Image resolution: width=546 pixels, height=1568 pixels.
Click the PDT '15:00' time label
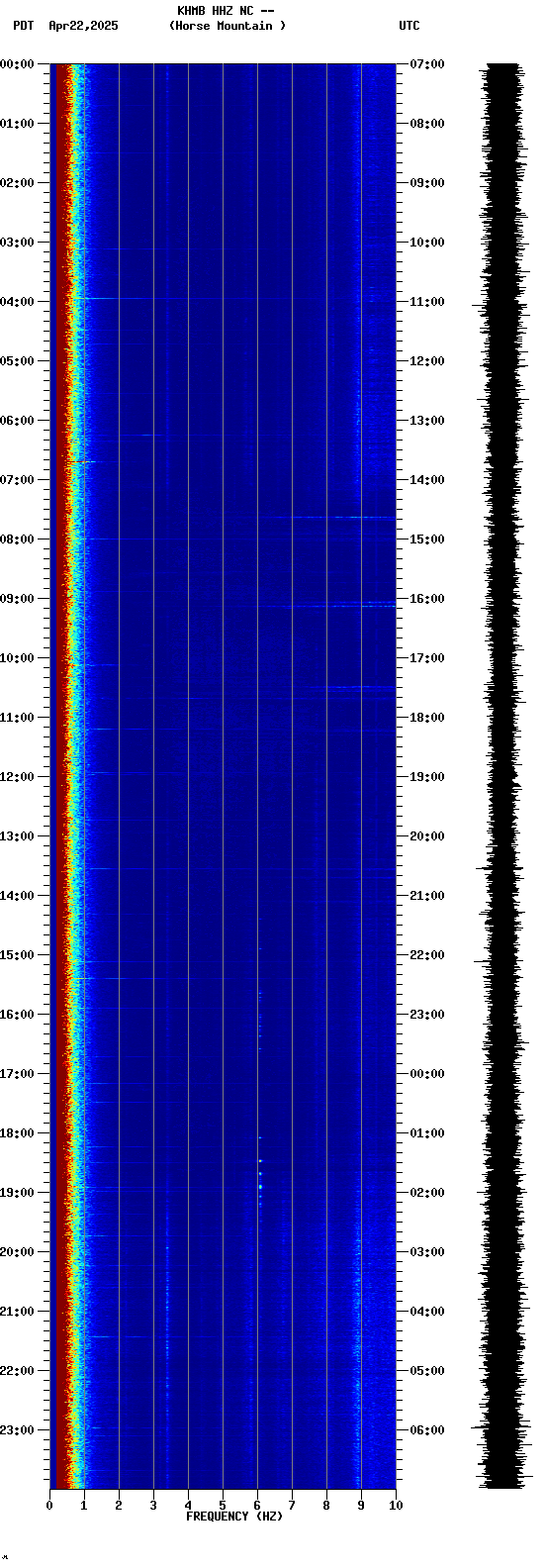coord(17,955)
